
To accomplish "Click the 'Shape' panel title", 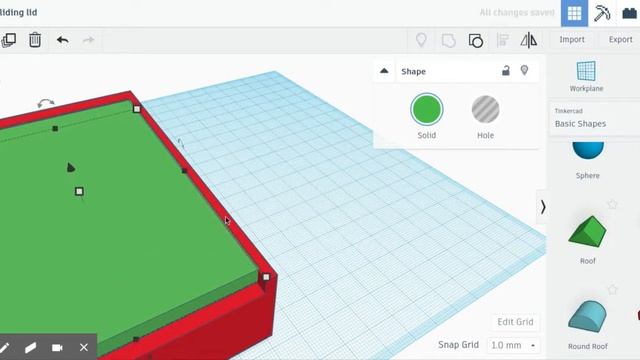I will tap(413, 71).
